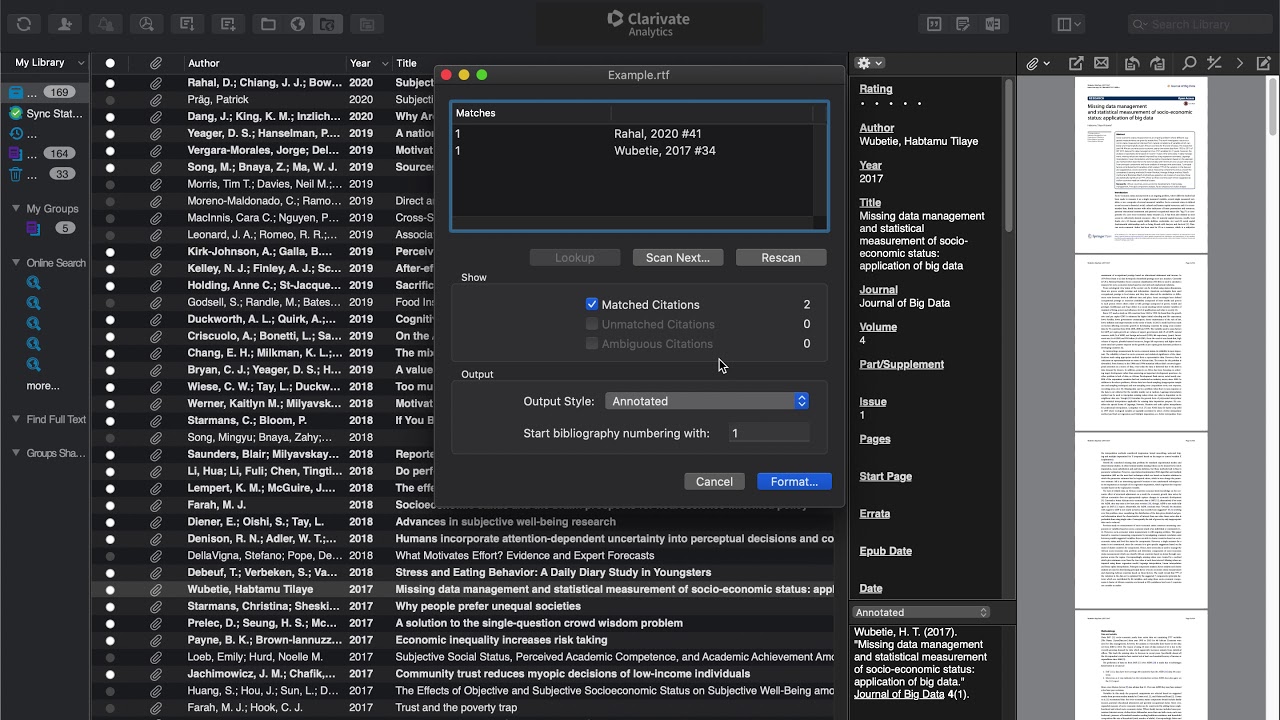Viewport: 1280px width, 720px height.
Task: Click the annotate PDF pencil icon
Action: tap(1264, 63)
